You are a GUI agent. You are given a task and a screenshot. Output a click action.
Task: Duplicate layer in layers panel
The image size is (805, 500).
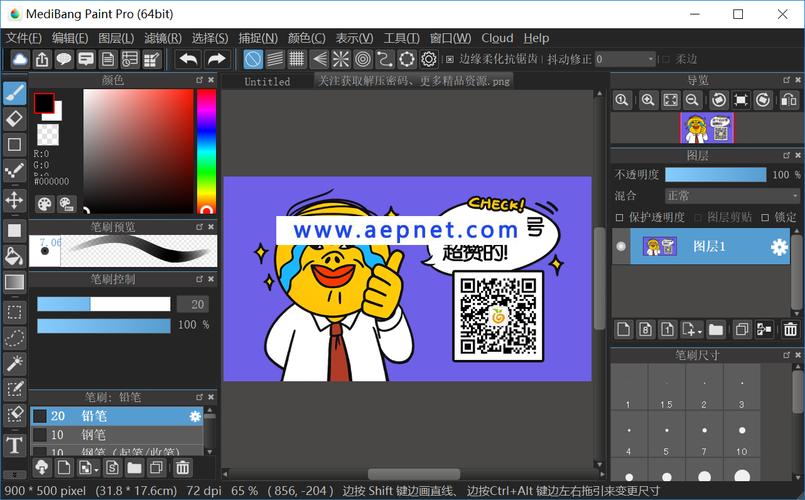click(x=741, y=329)
